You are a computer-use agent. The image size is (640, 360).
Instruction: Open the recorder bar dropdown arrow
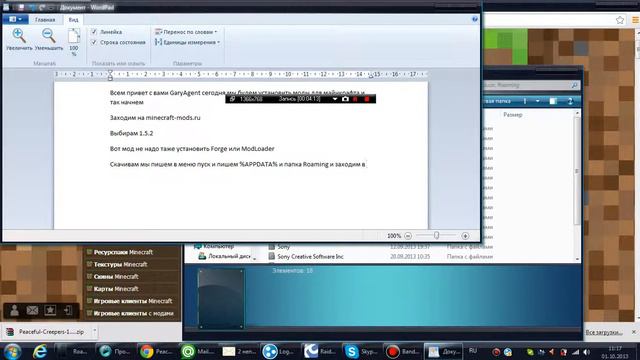pos(335,99)
